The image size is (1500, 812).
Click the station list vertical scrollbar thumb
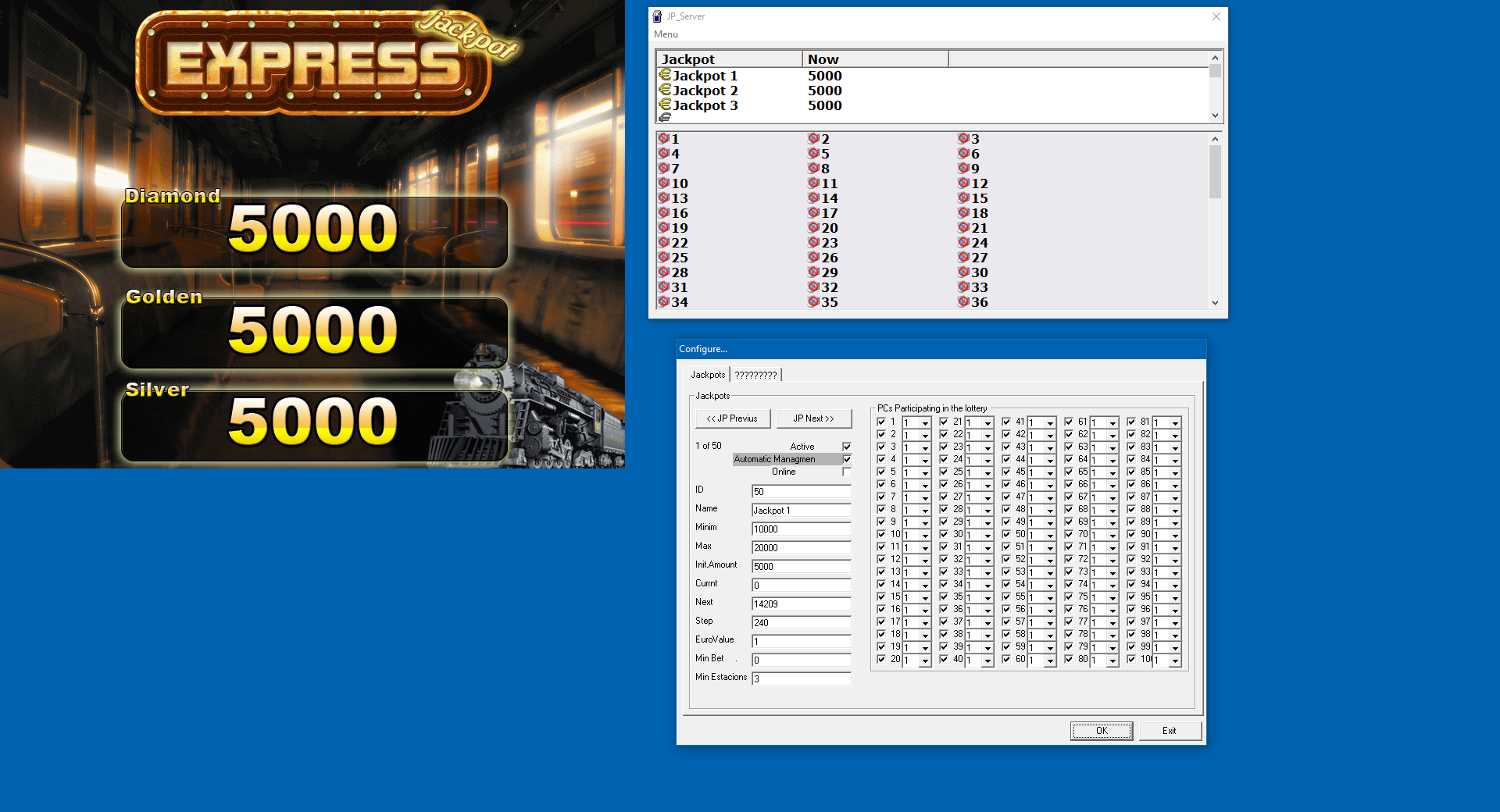[1215, 172]
